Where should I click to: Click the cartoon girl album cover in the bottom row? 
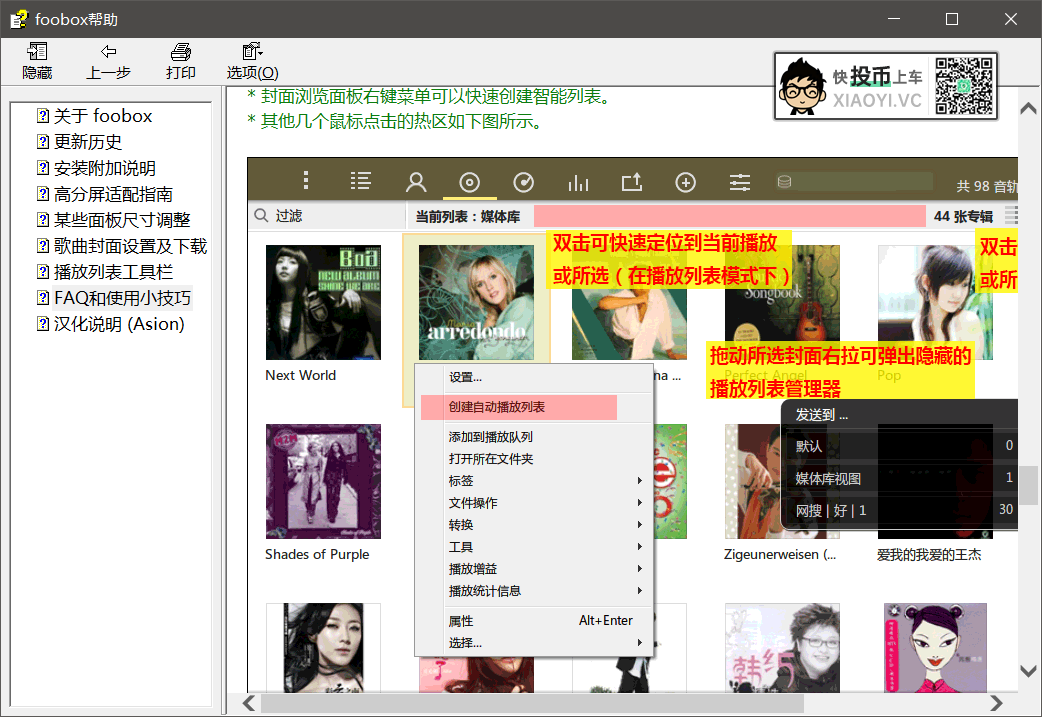point(935,648)
